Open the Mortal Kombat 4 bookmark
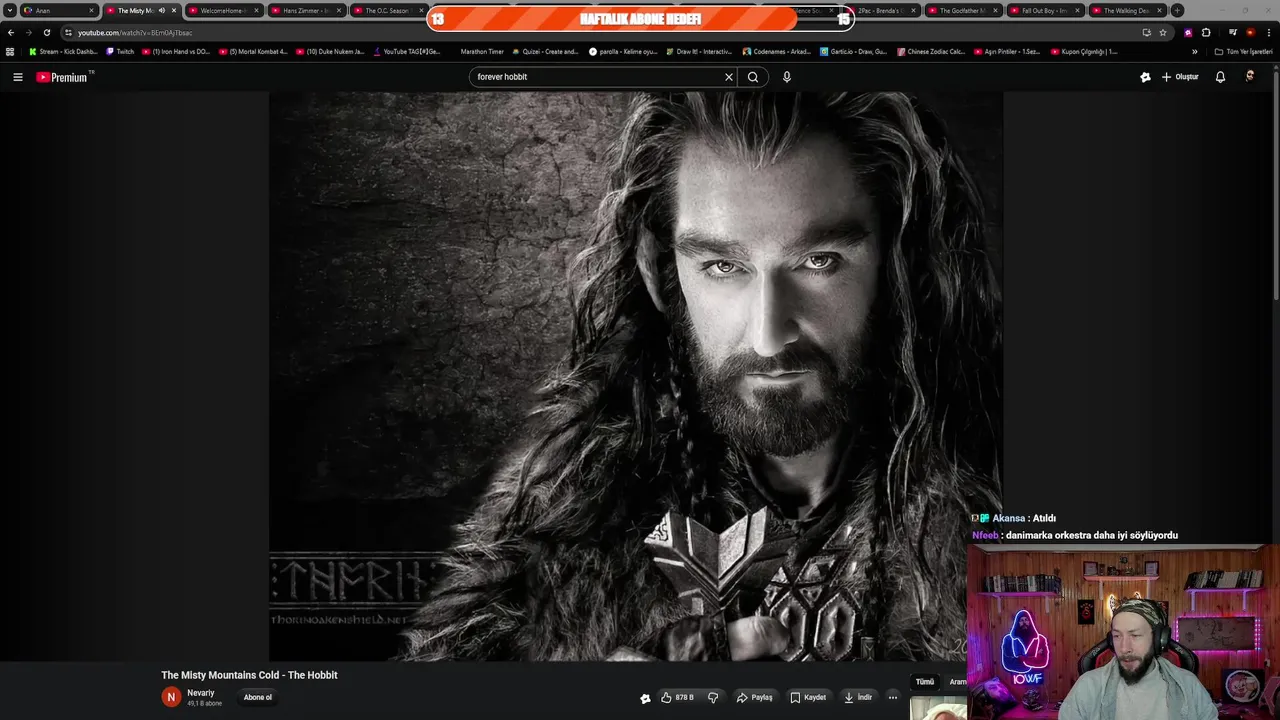The image size is (1280, 720). [253, 51]
